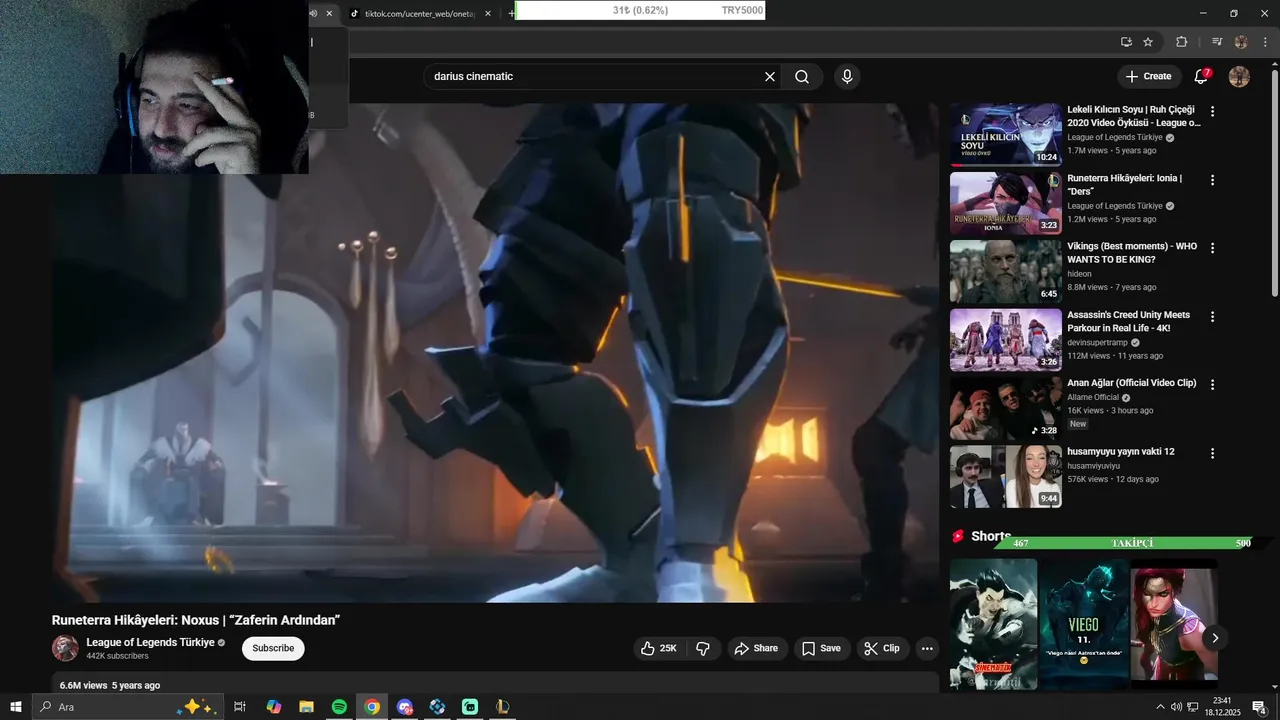Open options for Anan Ağlar video
The image size is (1280, 720).
click(x=1213, y=385)
